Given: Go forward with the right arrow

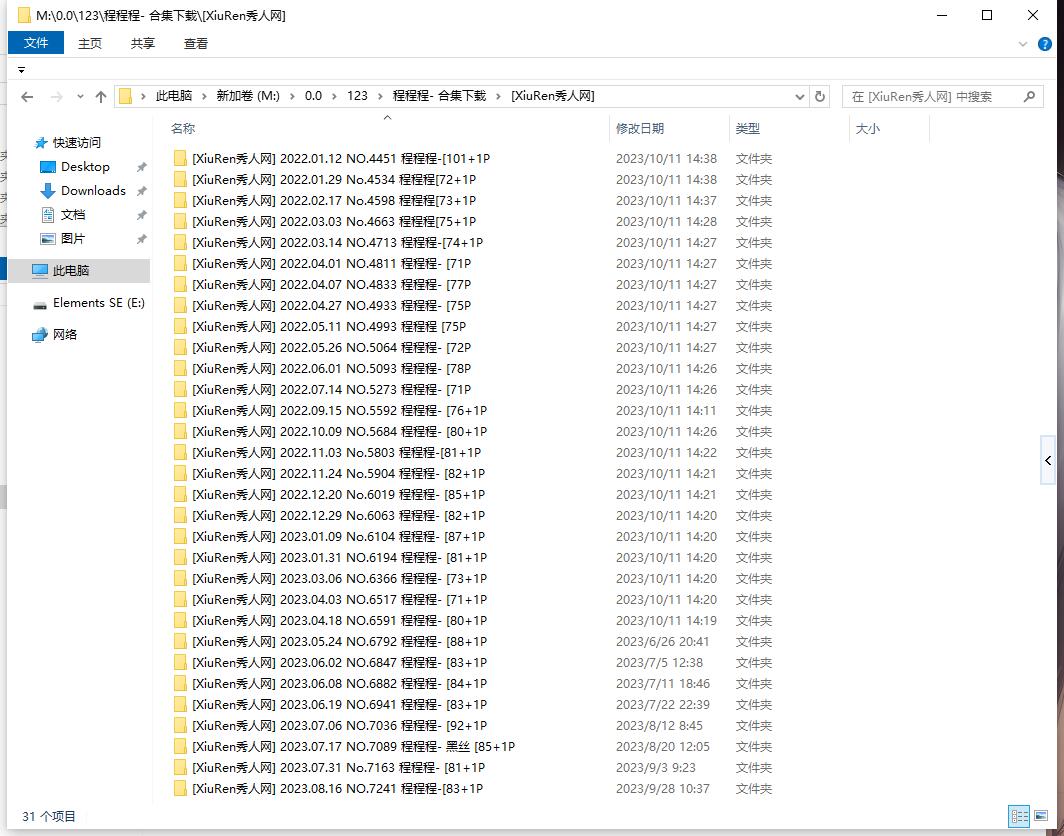Looking at the screenshot, I should [x=56, y=97].
